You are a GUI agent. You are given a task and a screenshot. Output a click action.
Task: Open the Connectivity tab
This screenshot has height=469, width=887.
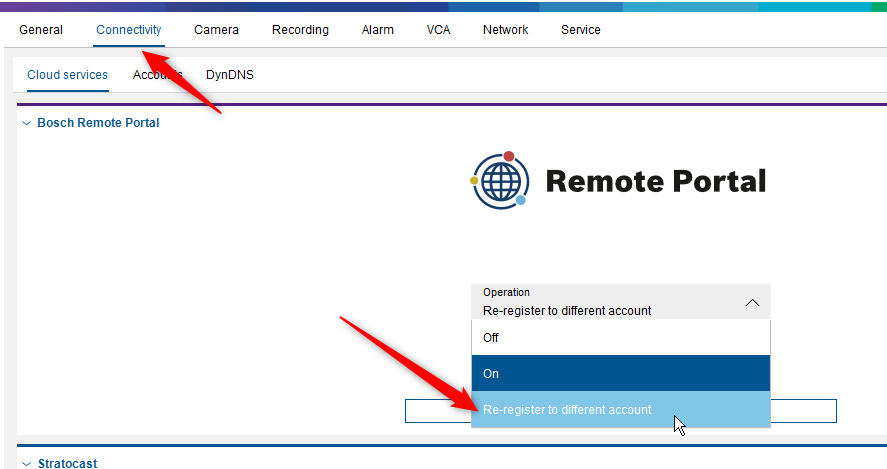tap(128, 30)
